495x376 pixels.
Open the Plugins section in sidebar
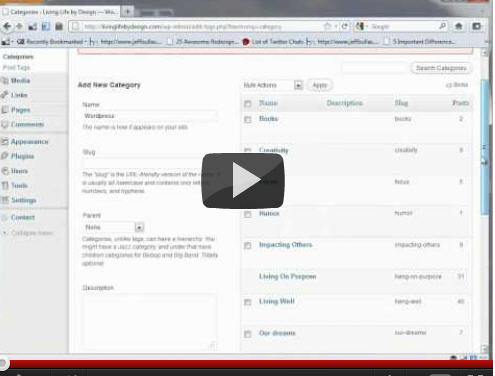(x=22, y=156)
